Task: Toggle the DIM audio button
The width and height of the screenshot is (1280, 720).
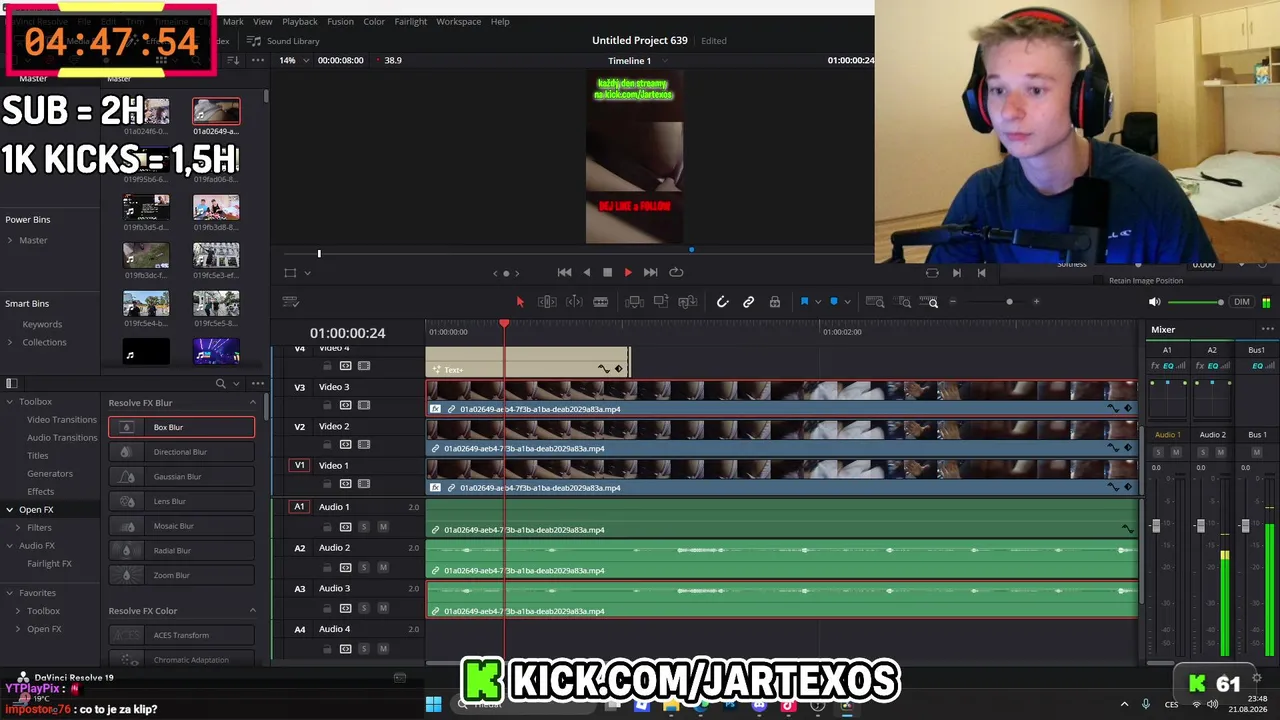Action: (1242, 302)
